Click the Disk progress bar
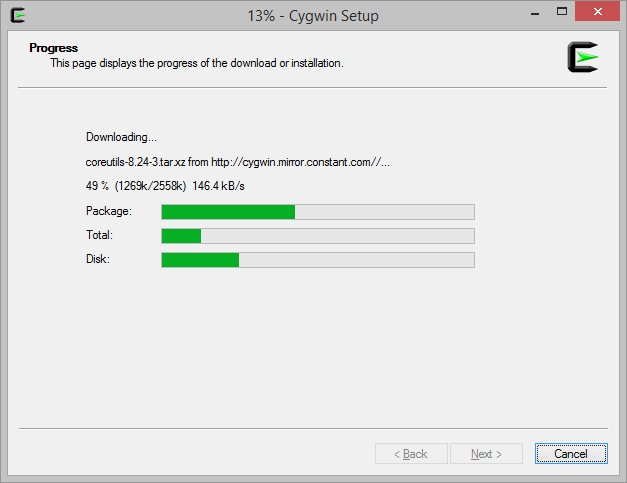The height and width of the screenshot is (483, 627). [318, 260]
